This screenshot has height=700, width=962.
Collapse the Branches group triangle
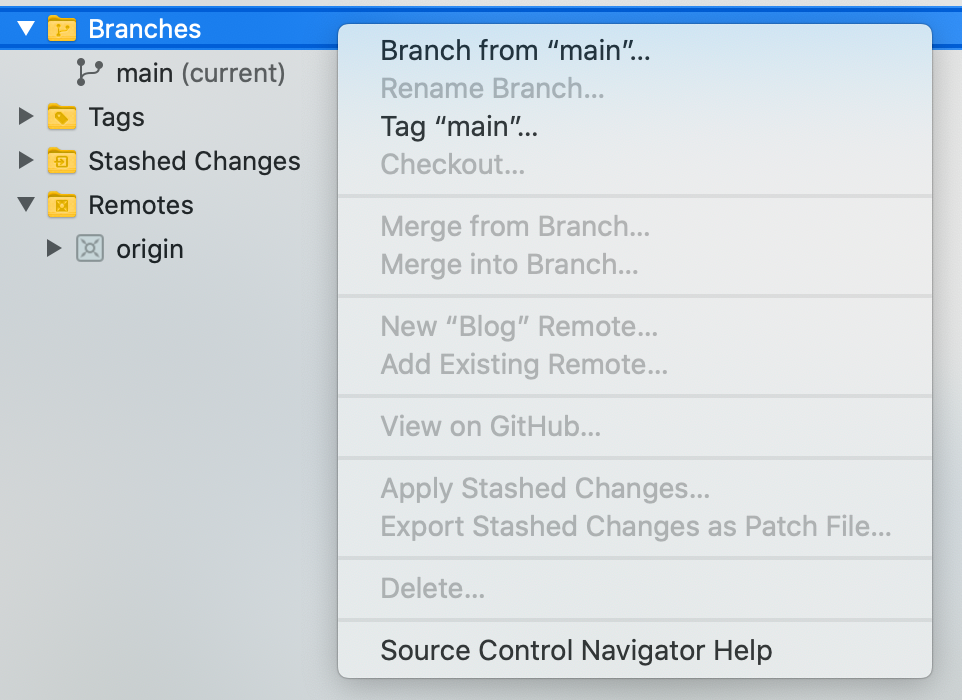(x=26, y=28)
